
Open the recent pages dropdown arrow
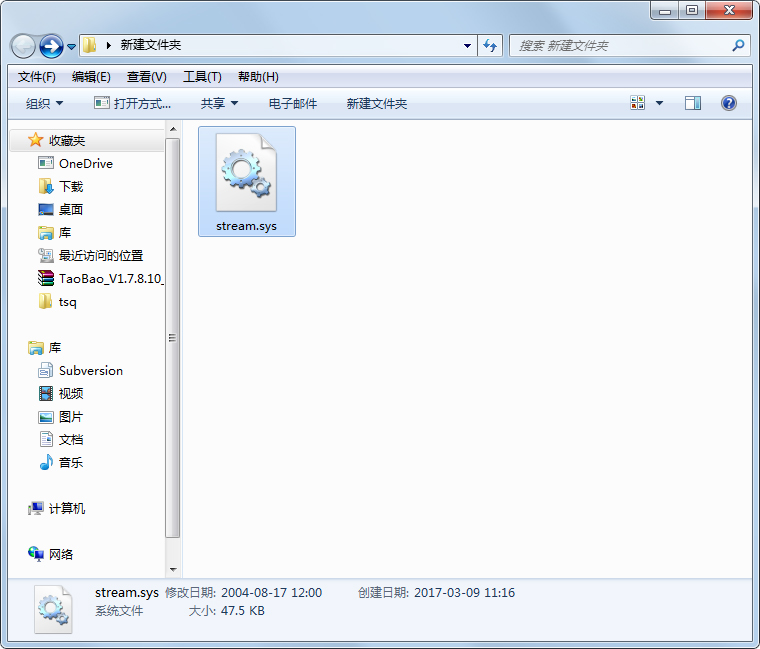[x=71, y=47]
